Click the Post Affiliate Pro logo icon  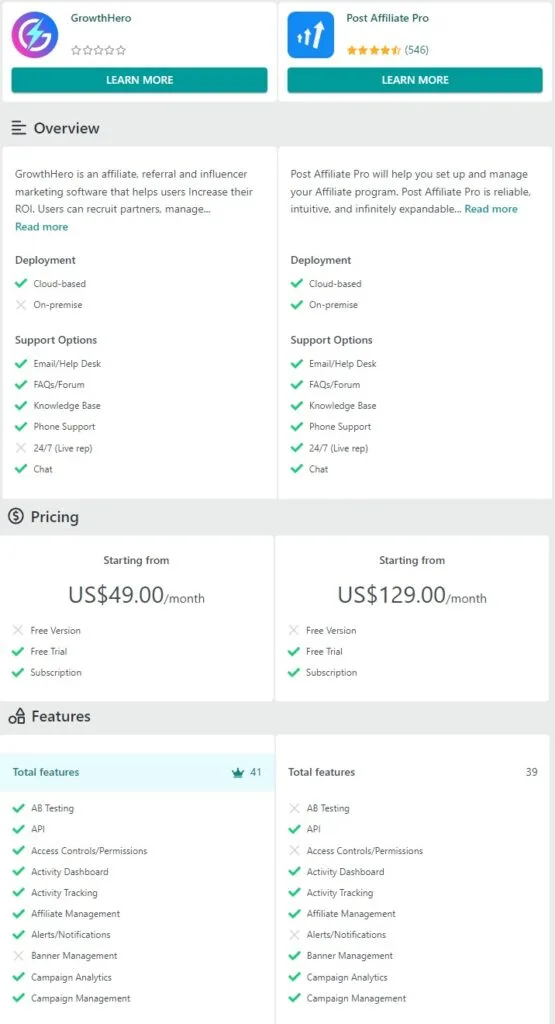click(x=311, y=35)
